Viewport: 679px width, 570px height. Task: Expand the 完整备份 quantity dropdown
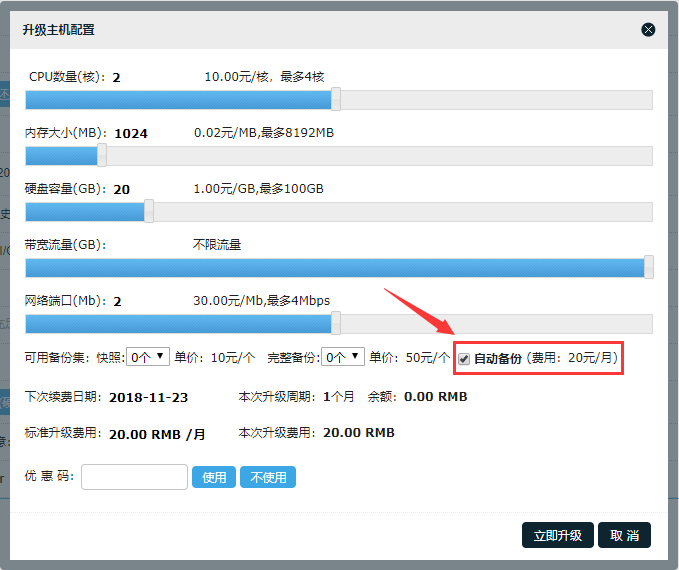pyautogui.click(x=343, y=357)
